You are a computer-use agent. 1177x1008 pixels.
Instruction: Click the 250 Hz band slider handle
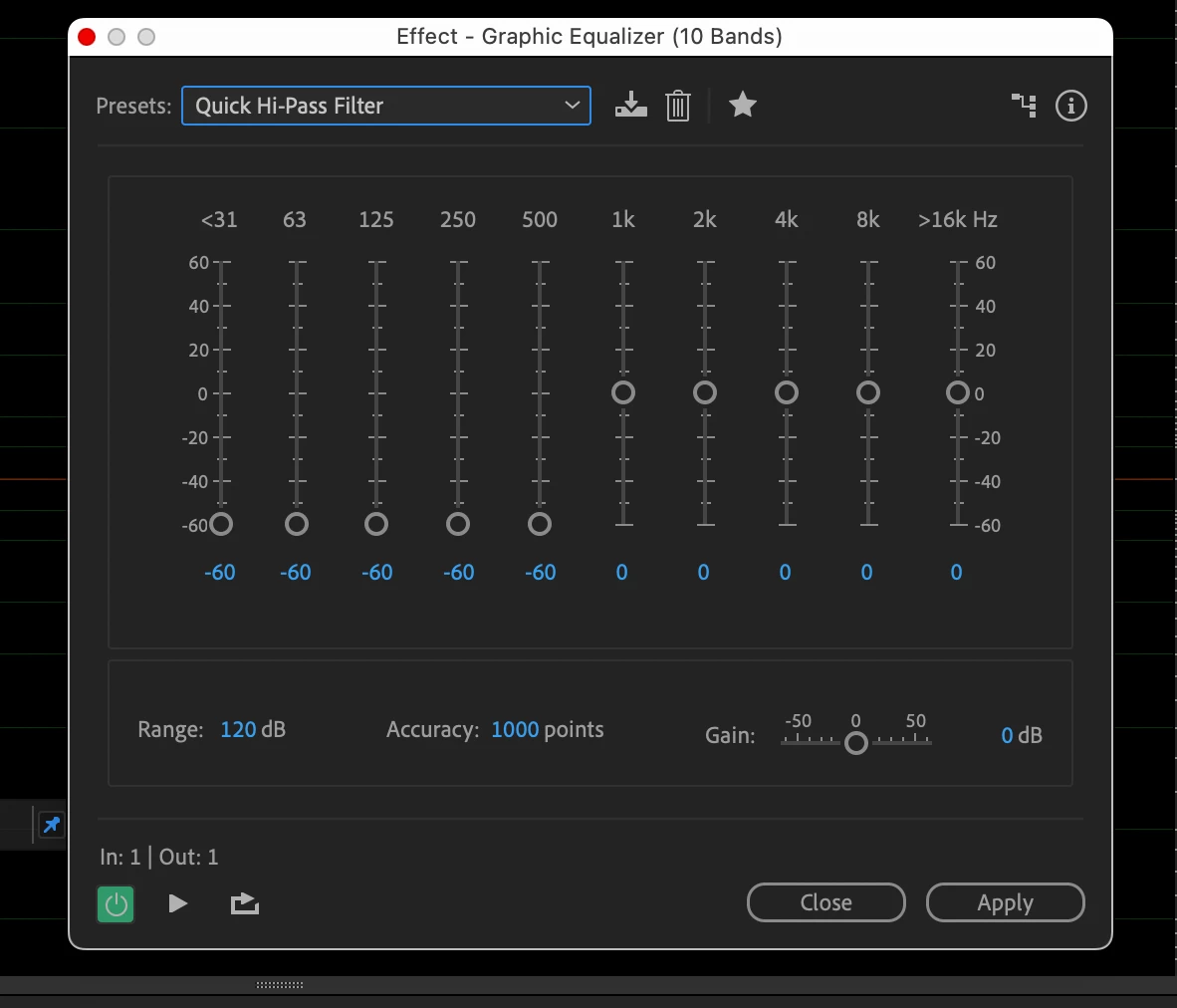458,524
